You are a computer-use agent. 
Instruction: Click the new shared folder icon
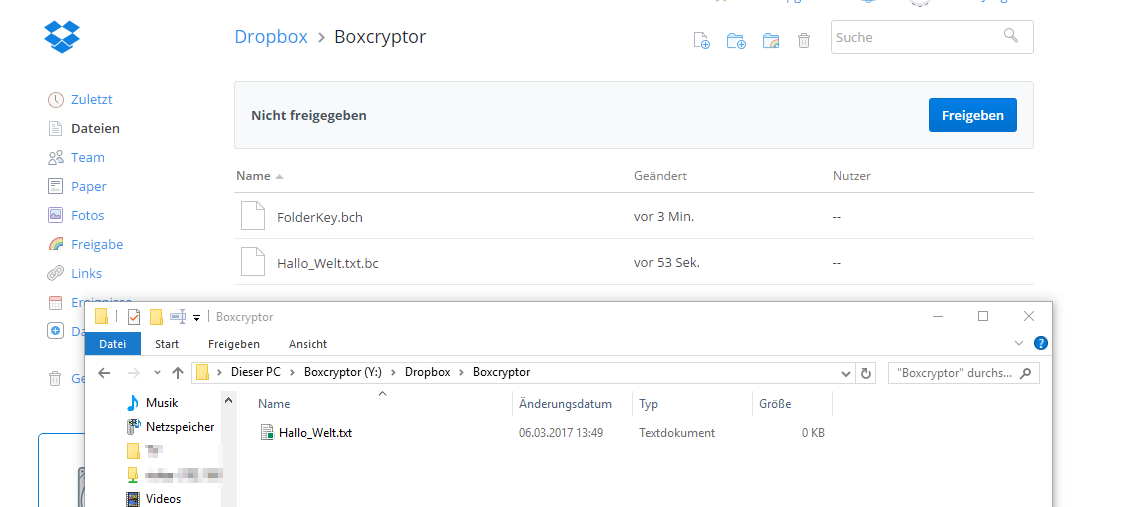(770, 40)
